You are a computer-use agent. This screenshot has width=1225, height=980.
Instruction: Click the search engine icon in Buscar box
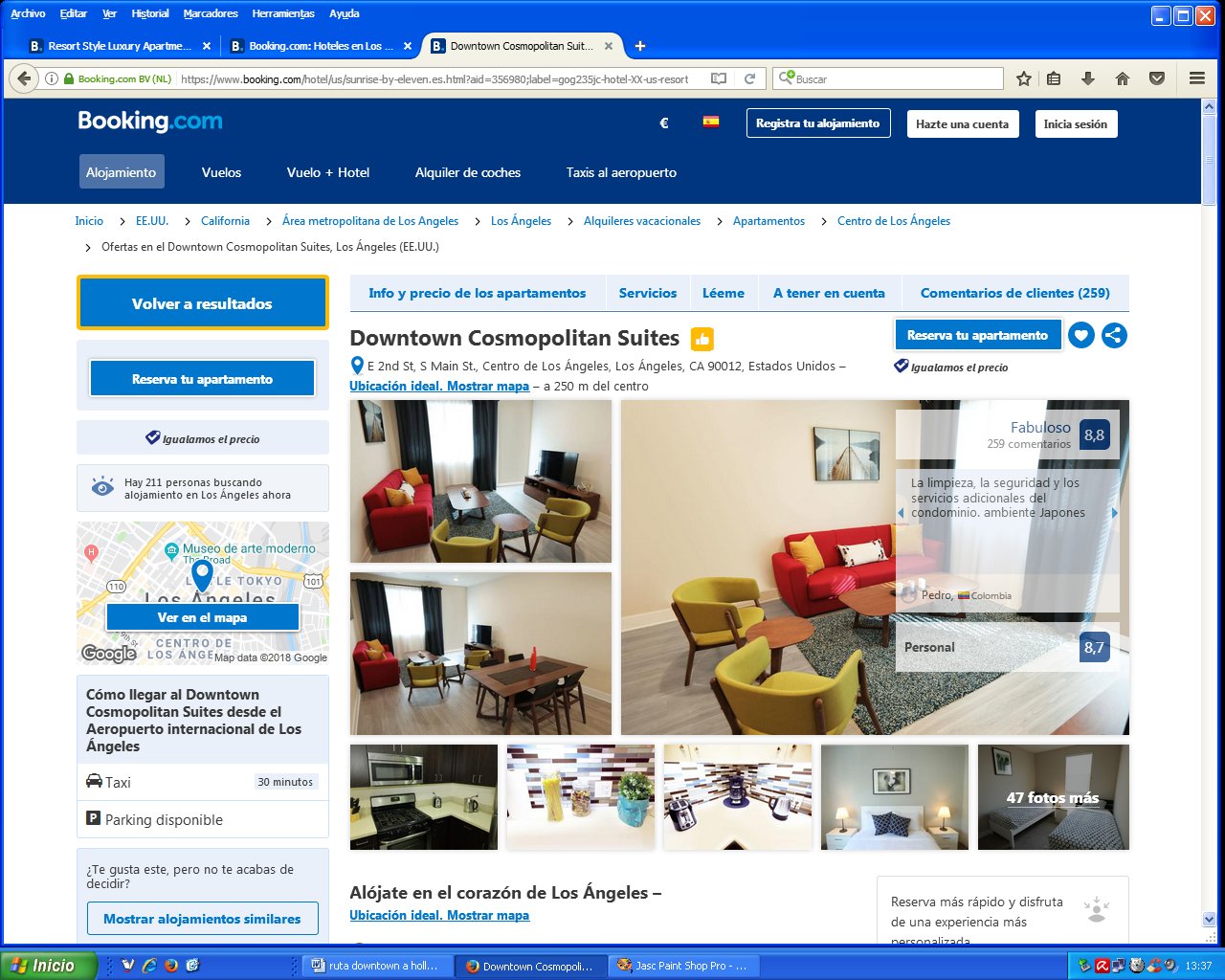pyautogui.click(x=785, y=78)
